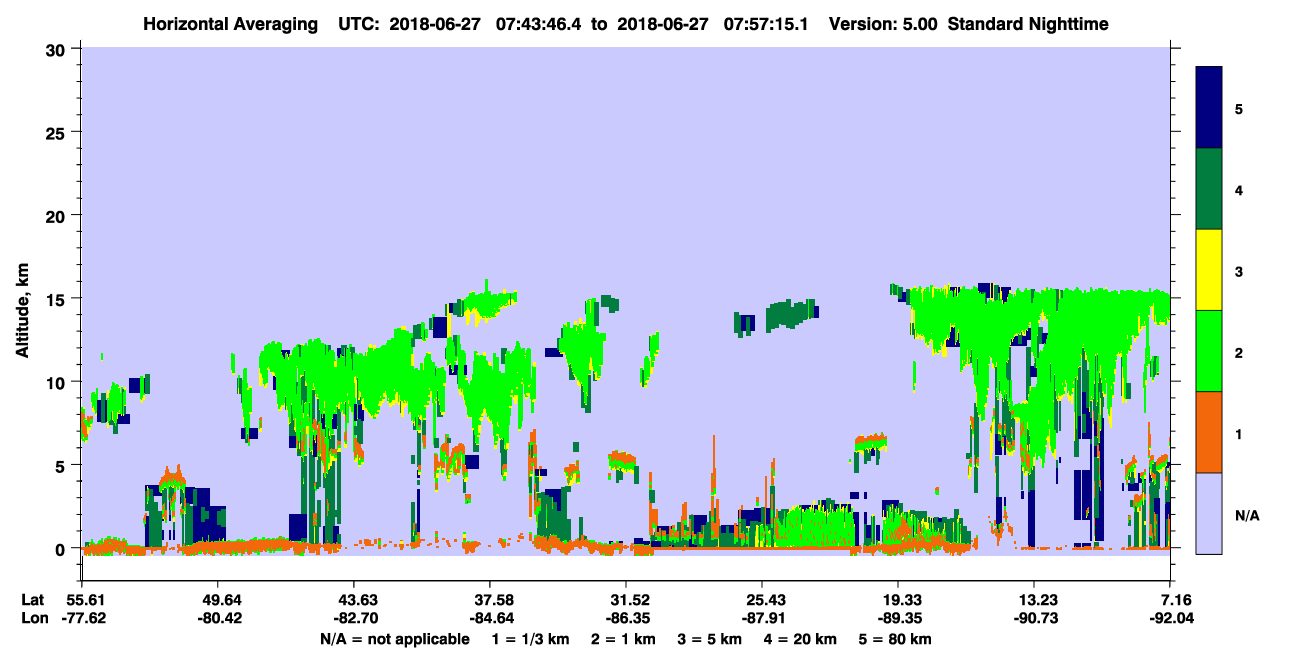Click the longitude value -84.64

click(490, 618)
